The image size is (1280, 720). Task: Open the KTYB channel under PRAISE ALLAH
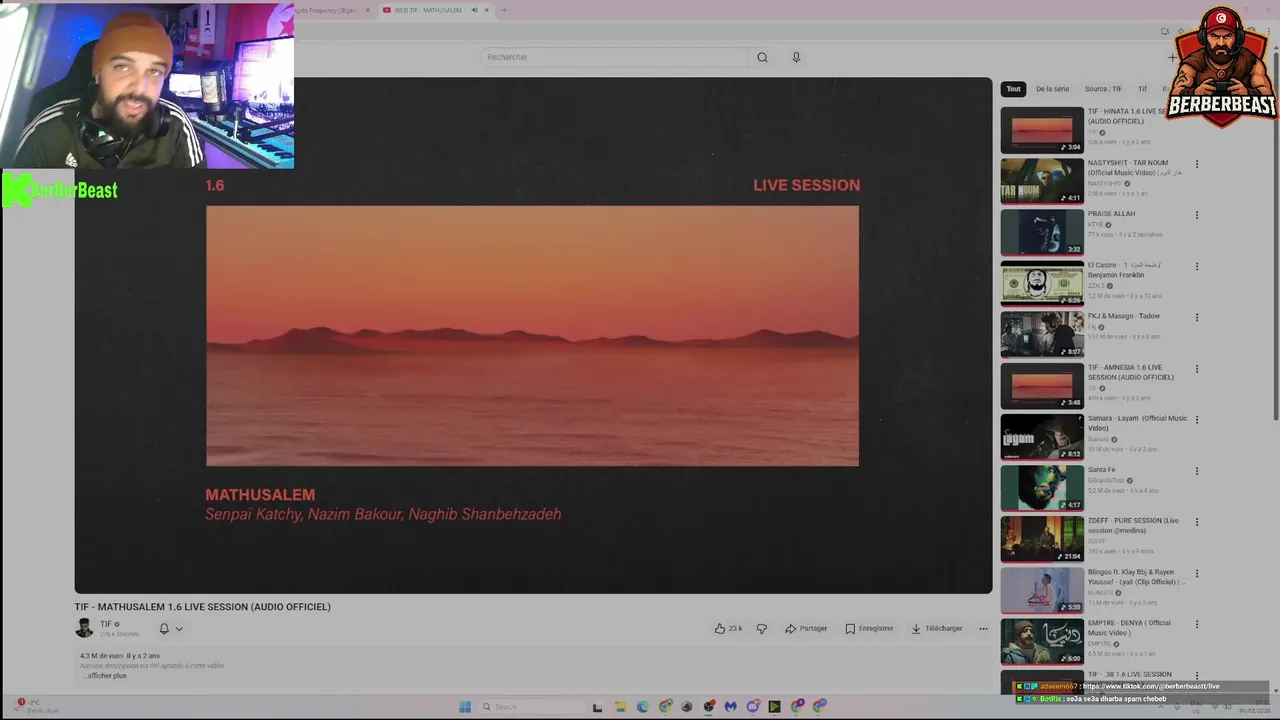click(1095, 225)
